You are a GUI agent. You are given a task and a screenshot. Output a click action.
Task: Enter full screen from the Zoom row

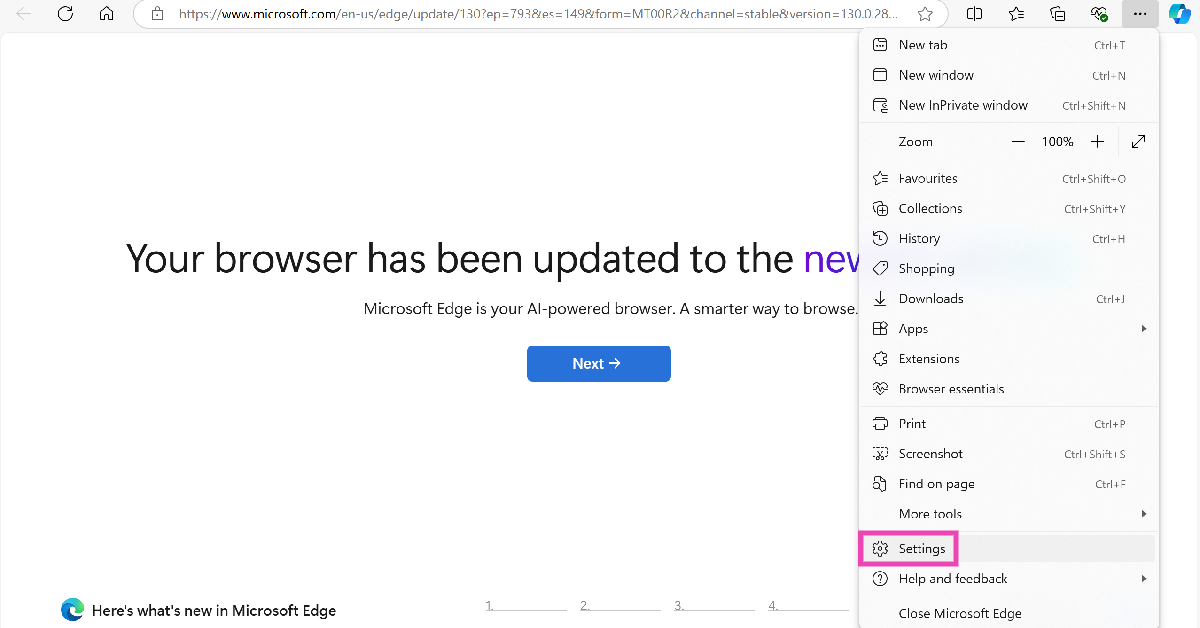[1138, 142]
